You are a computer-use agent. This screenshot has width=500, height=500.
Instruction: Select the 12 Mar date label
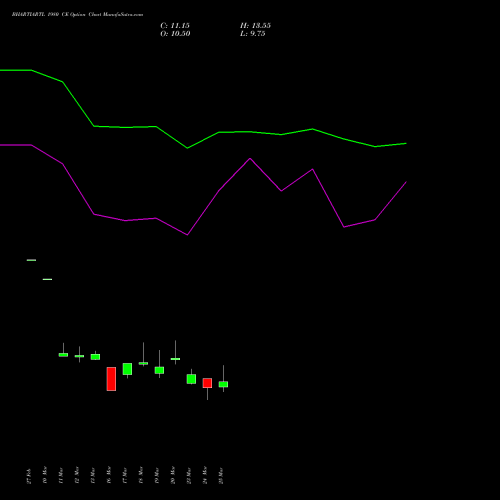(77, 475)
